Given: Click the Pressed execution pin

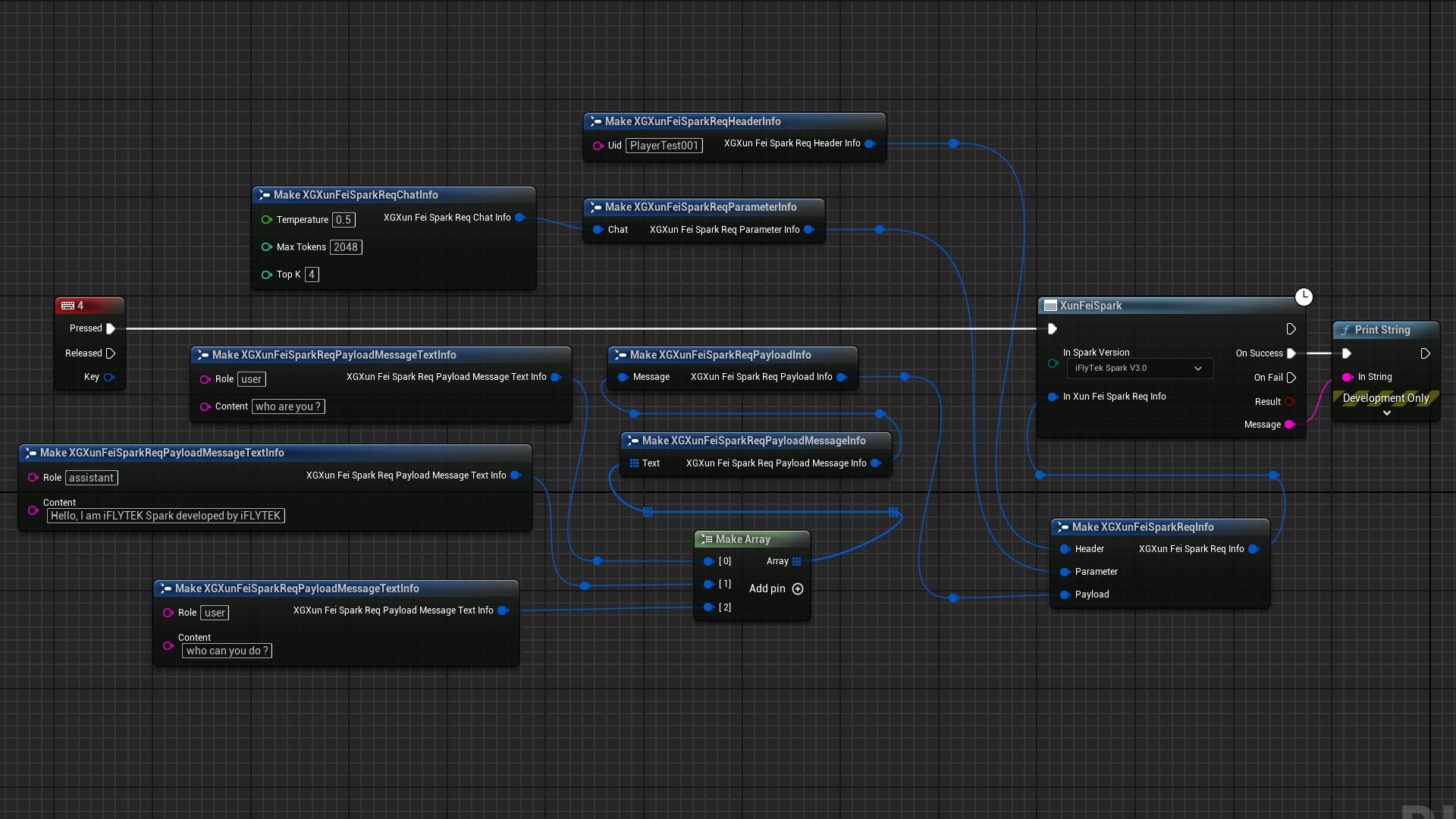Looking at the screenshot, I should [111, 328].
